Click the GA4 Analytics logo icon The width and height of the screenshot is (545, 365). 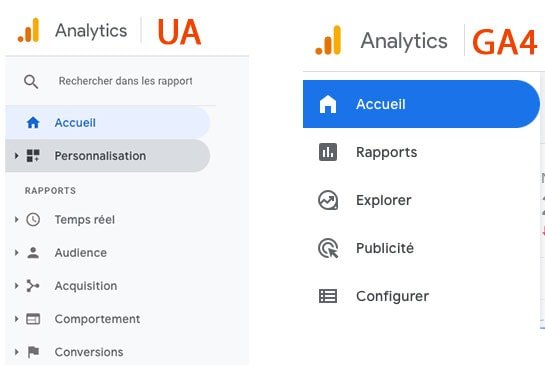(328, 40)
